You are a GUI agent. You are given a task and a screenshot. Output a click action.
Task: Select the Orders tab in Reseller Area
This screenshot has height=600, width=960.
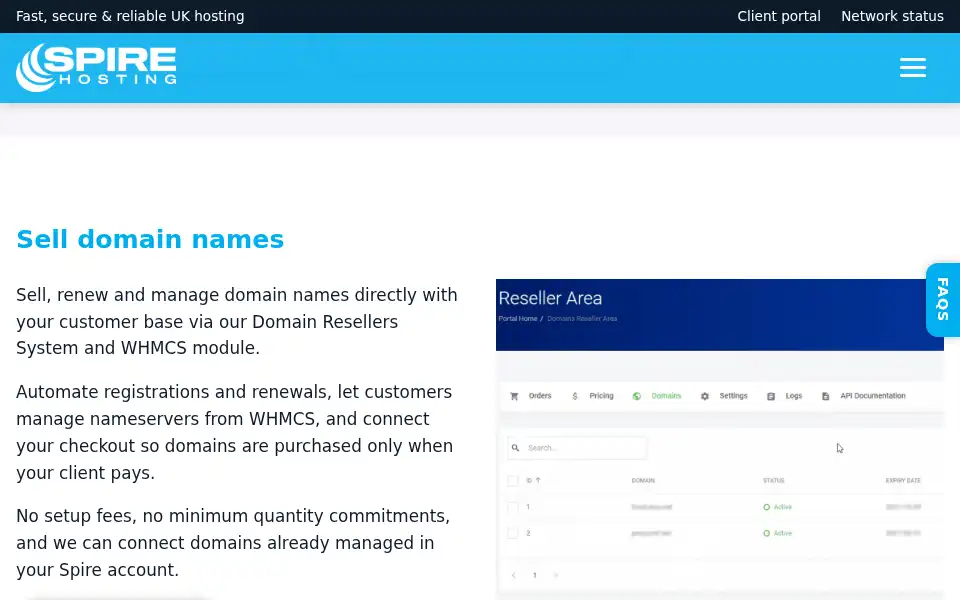point(539,396)
